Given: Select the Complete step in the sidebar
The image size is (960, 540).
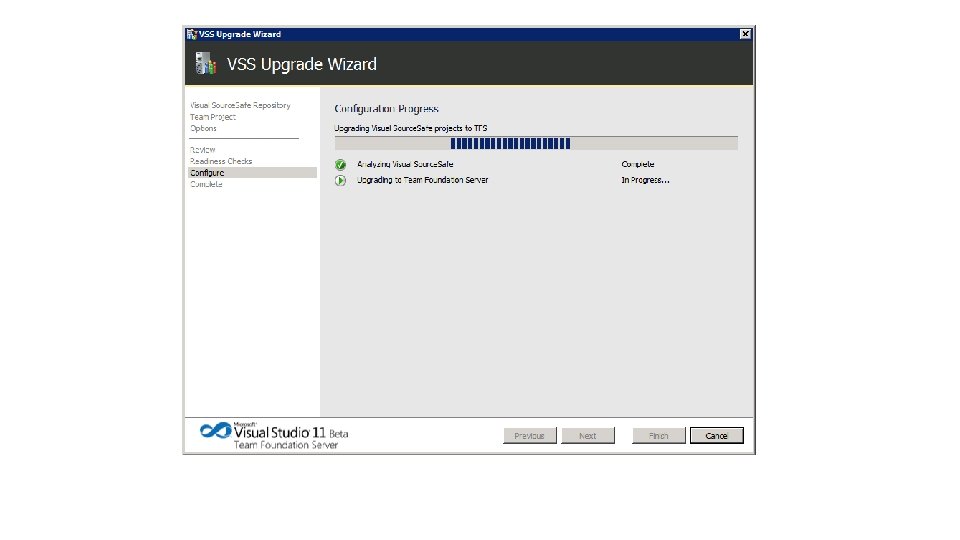Looking at the screenshot, I should tap(206, 184).
